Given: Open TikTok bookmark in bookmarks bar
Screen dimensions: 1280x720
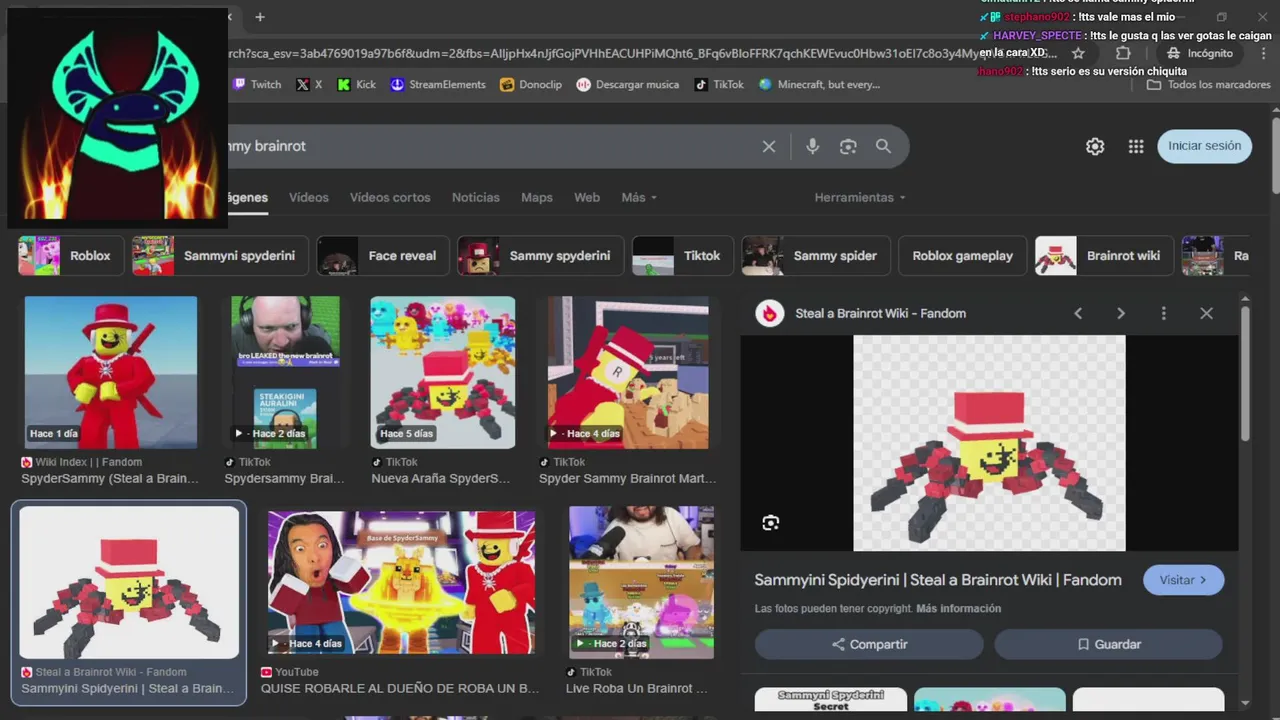Looking at the screenshot, I should pyautogui.click(x=719, y=84).
